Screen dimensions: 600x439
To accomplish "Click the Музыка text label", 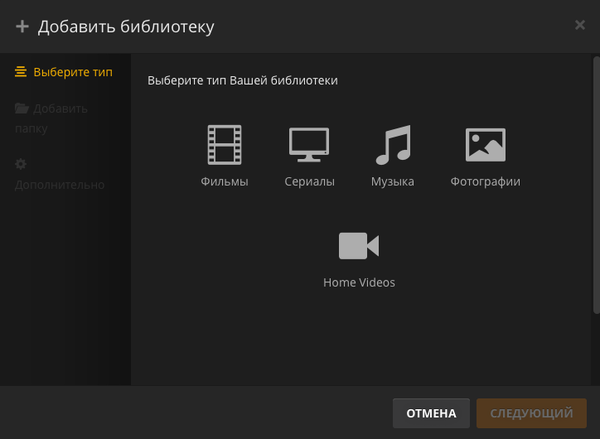I will point(392,181).
